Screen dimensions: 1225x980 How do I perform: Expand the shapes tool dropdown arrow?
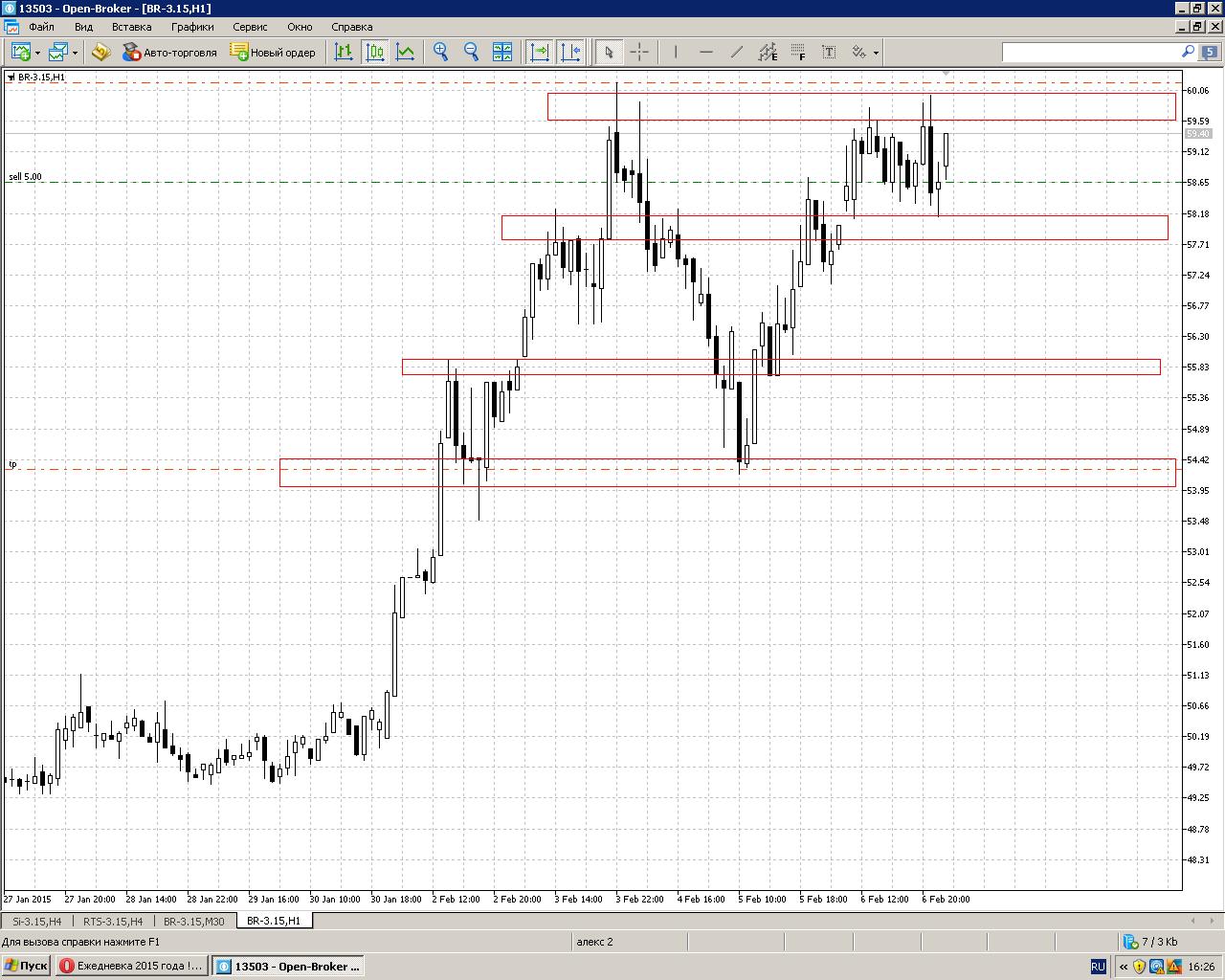(876, 53)
